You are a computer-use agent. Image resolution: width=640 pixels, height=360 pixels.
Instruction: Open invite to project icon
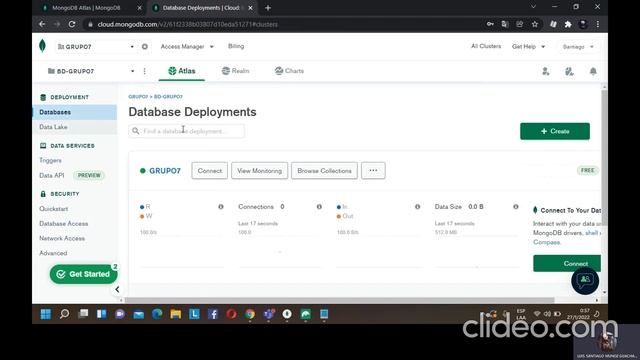coord(545,71)
